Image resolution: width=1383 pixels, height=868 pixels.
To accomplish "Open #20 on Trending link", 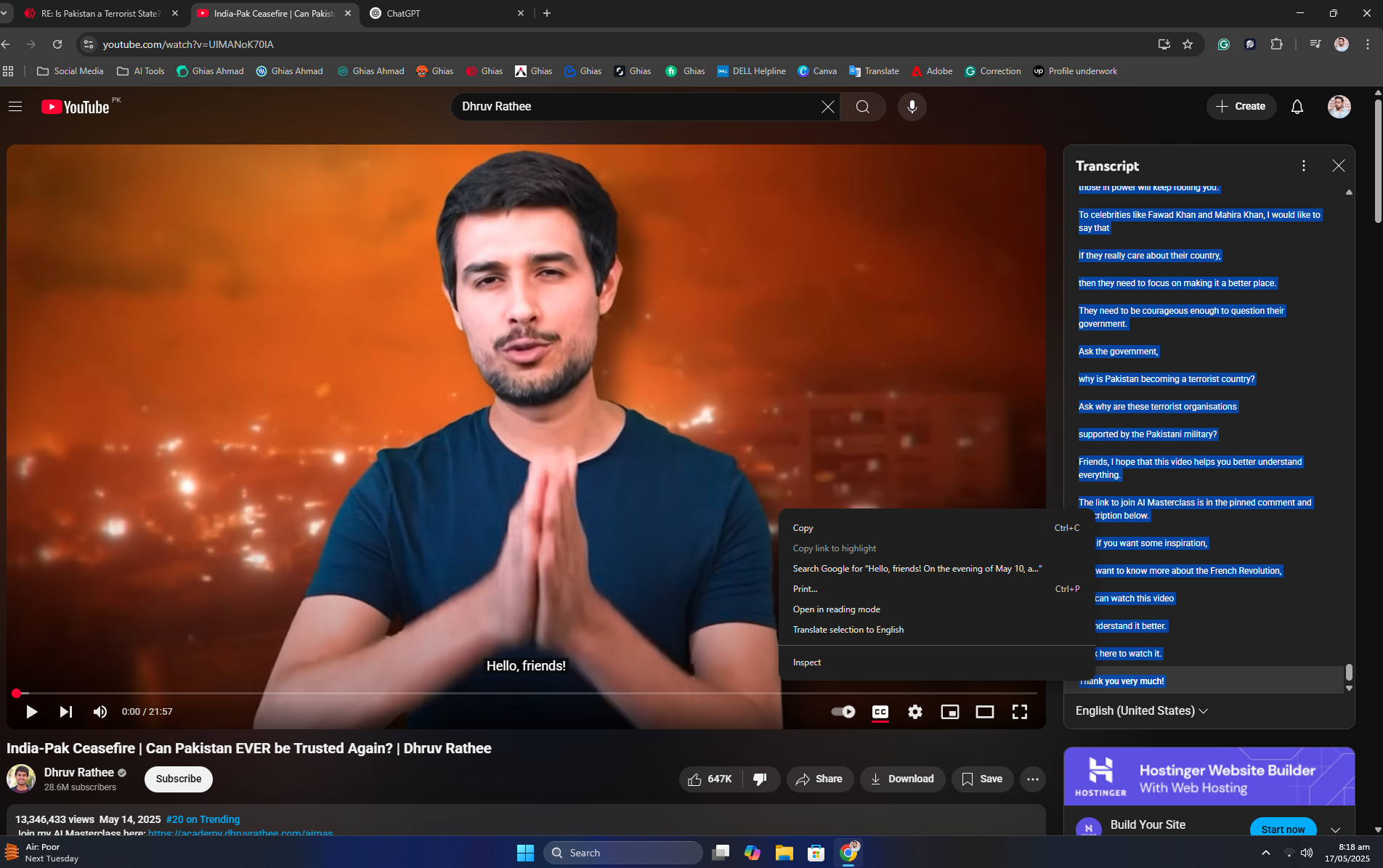I will click(203, 819).
